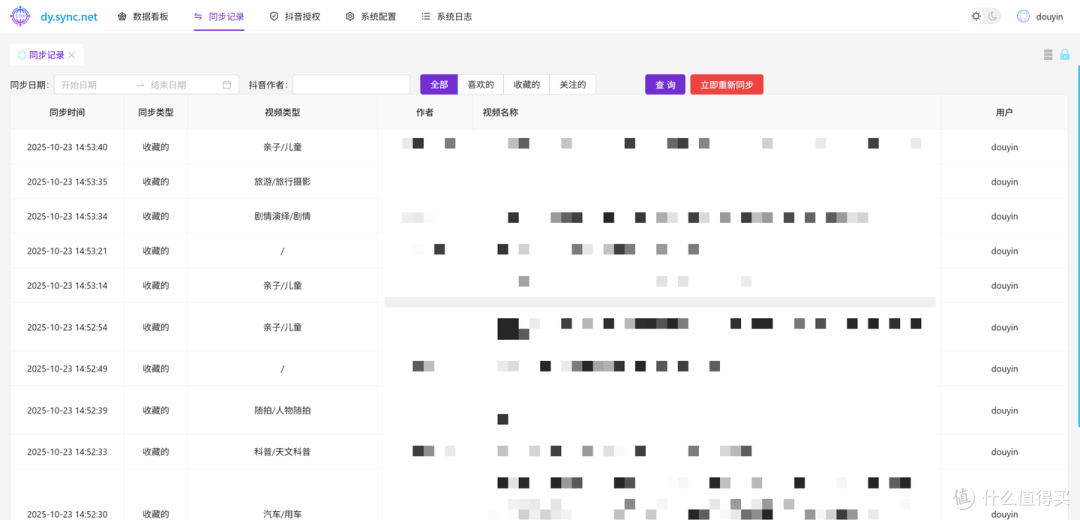Select the 2025-10-23 14:53:14 time cell
This screenshot has height=520, width=1080.
coord(67,285)
